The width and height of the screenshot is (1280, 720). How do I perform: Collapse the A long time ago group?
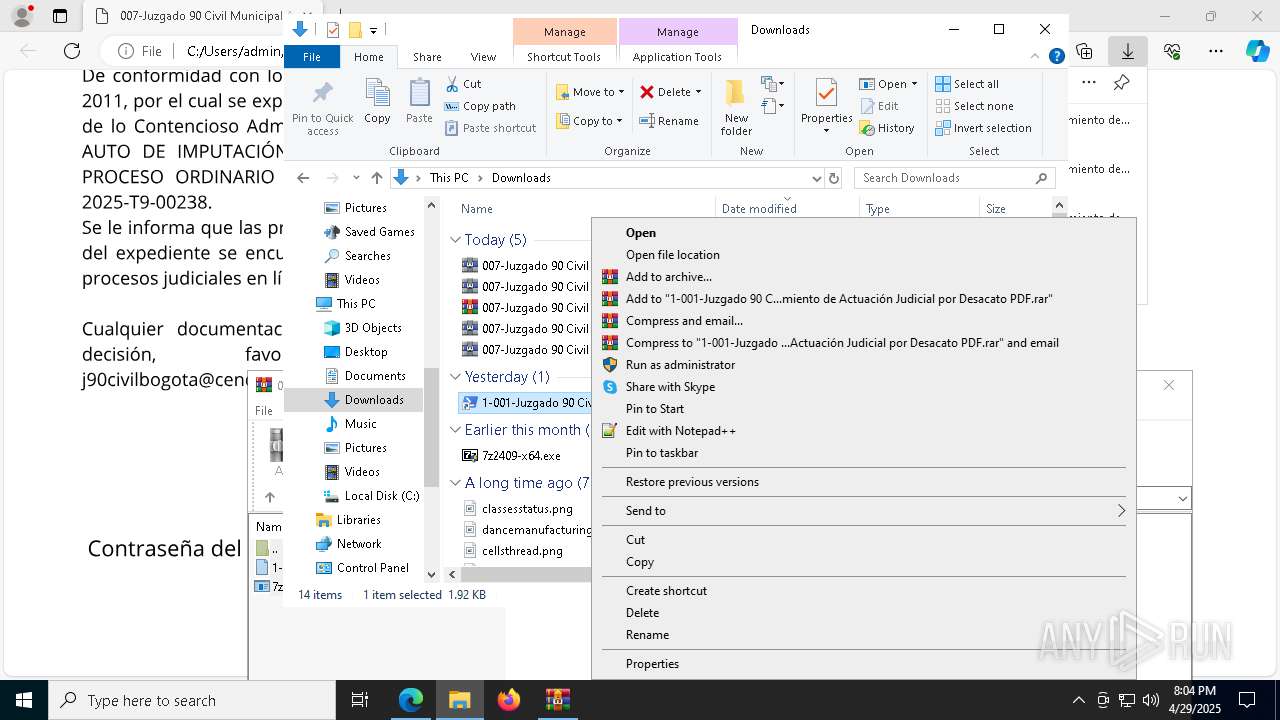click(x=455, y=483)
